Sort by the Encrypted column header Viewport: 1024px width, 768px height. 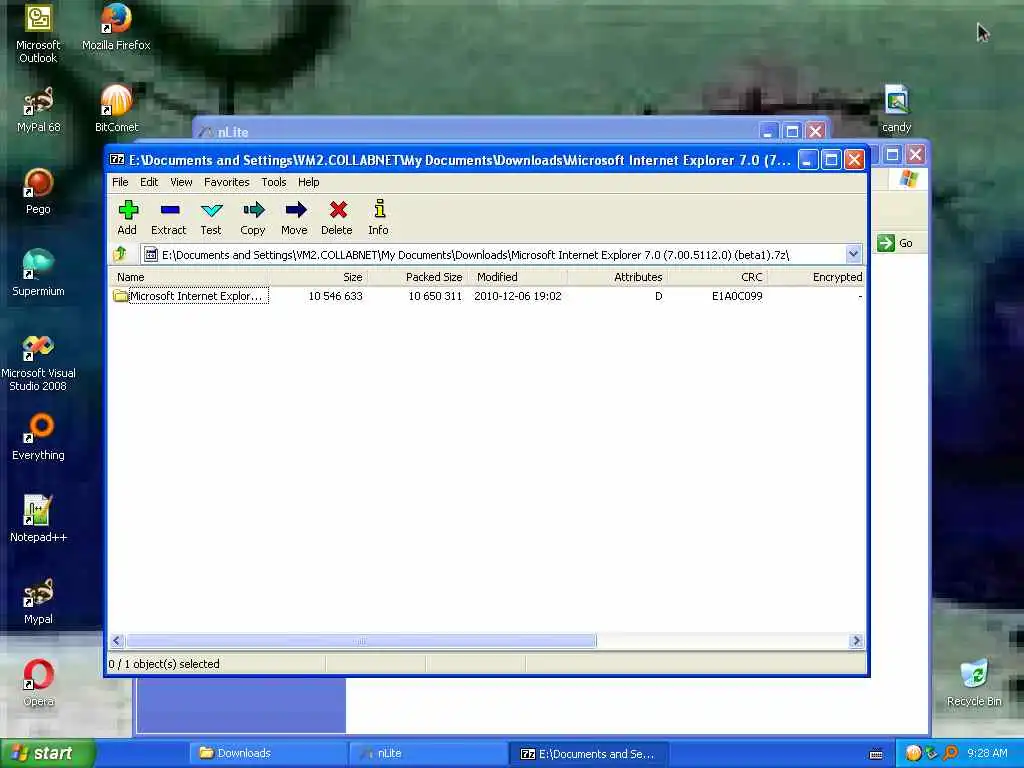816,277
